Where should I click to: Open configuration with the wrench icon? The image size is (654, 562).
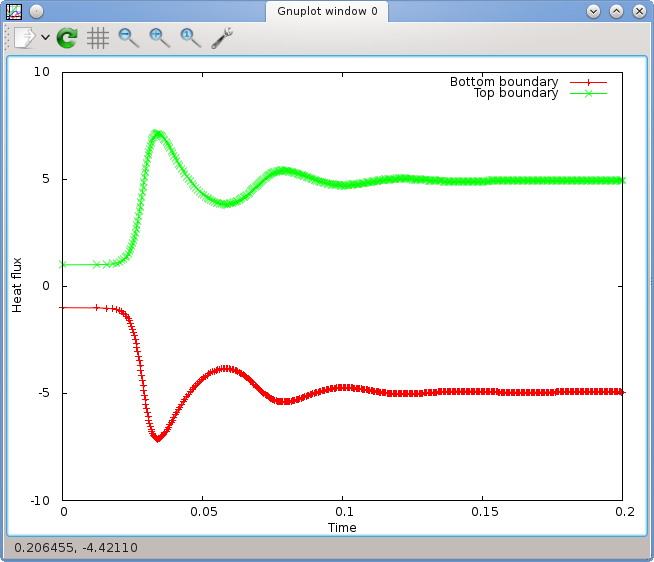[x=222, y=38]
